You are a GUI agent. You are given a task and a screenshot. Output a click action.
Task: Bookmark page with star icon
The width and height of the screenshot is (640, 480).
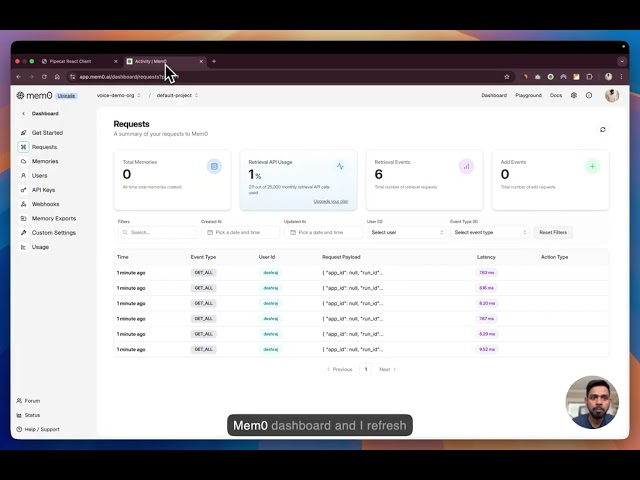pyautogui.click(x=507, y=77)
